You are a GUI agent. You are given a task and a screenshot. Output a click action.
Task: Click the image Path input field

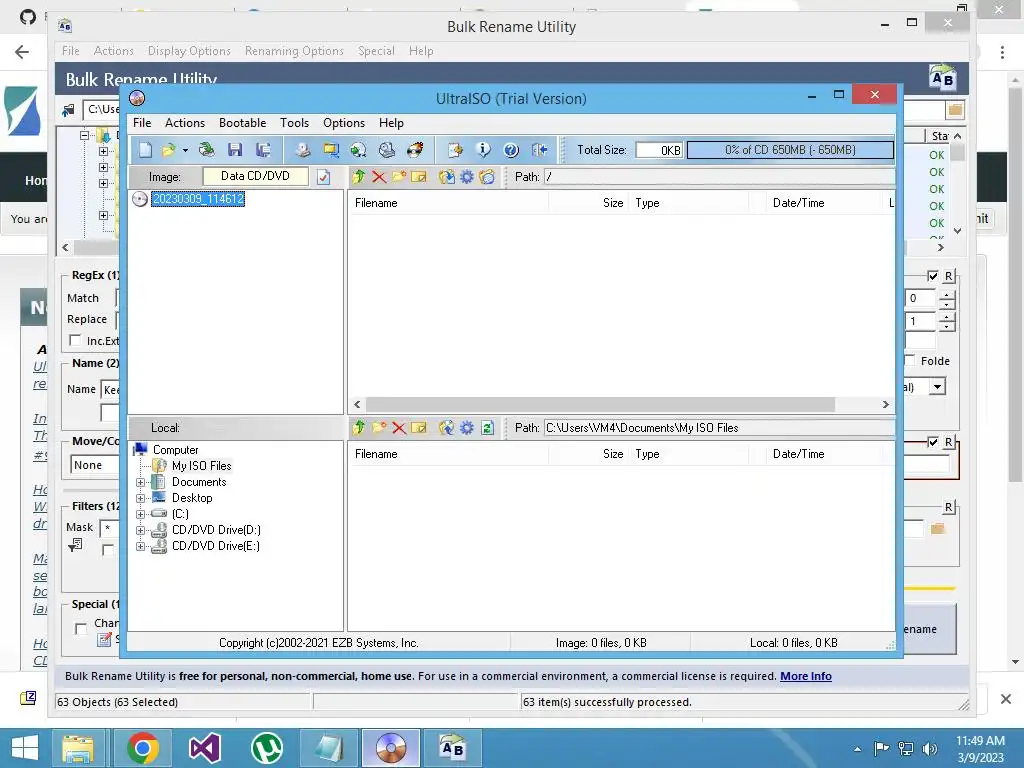(720, 177)
